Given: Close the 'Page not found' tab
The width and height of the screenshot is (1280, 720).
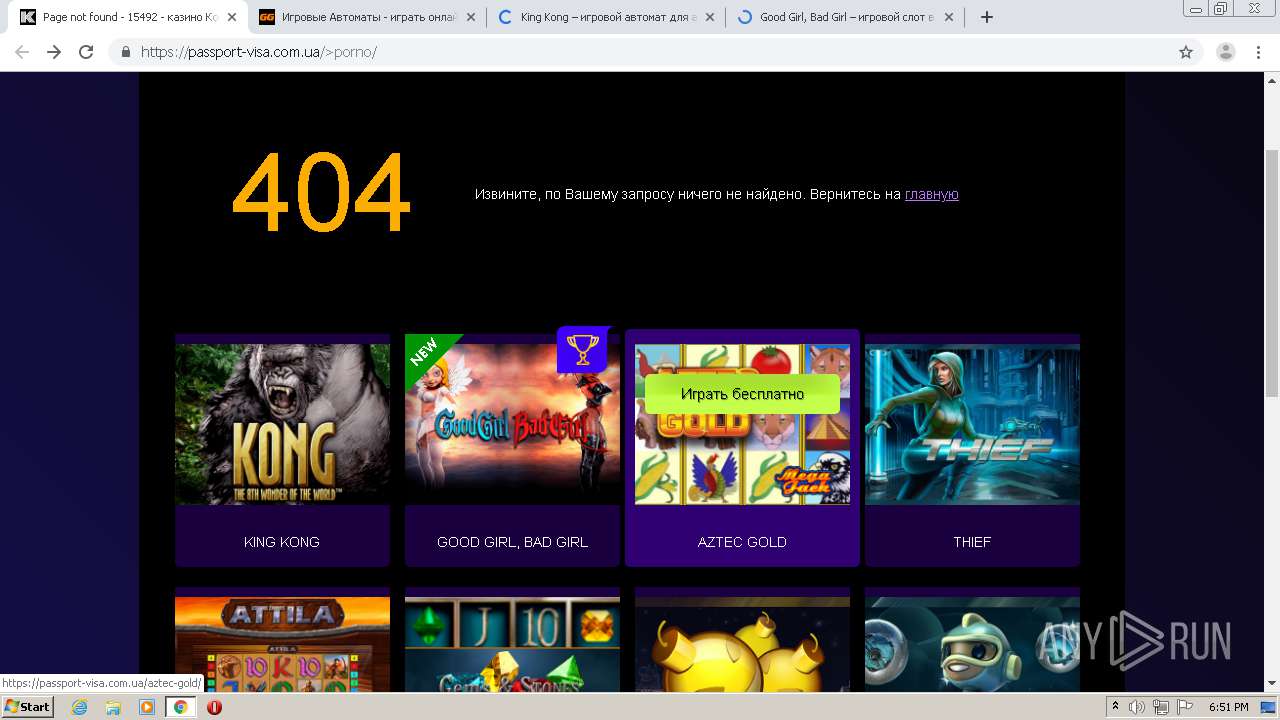Looking at the screenshot, I should (x=232, y=17).
